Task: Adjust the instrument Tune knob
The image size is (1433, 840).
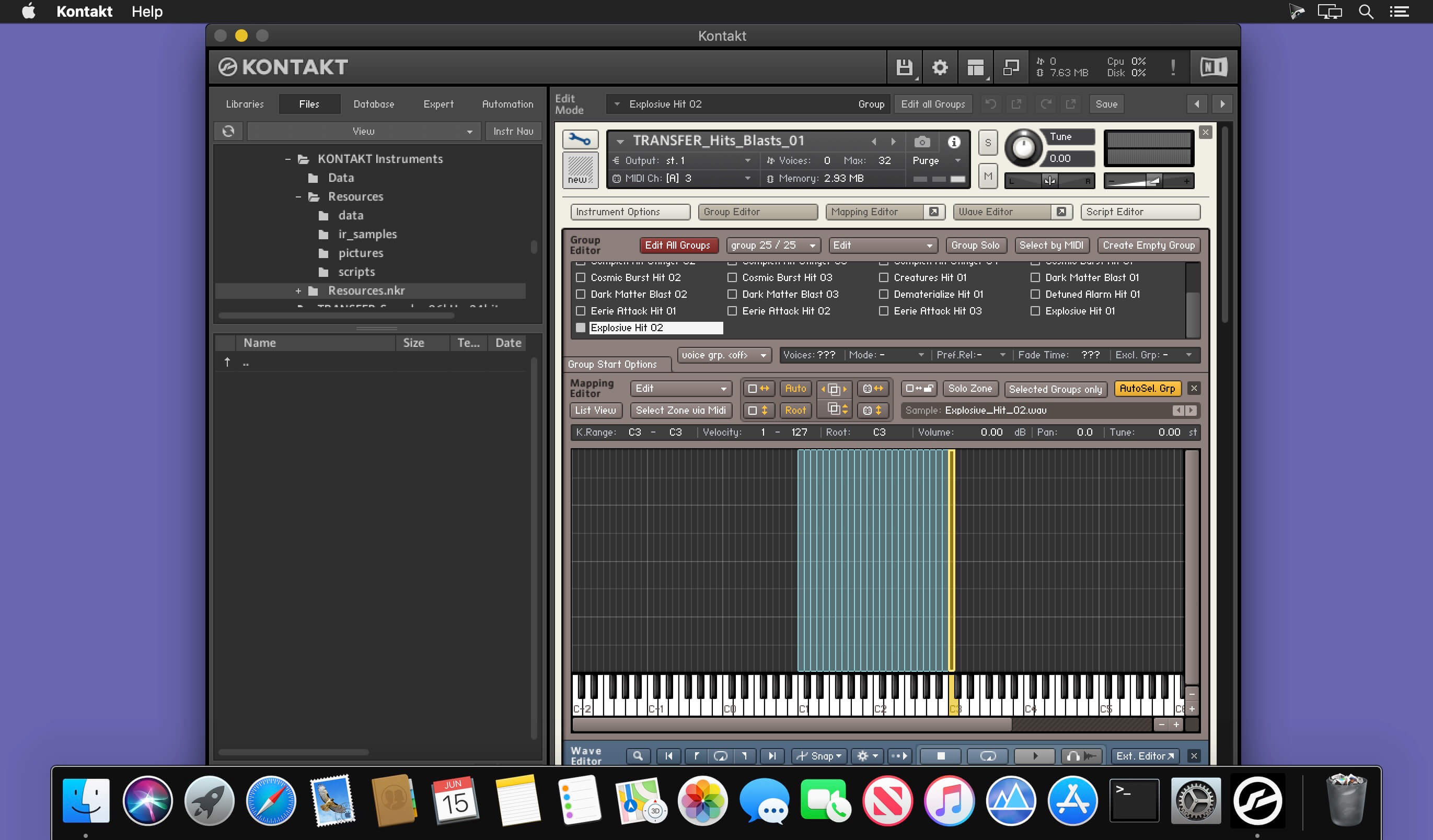Action: (1023, 147)
